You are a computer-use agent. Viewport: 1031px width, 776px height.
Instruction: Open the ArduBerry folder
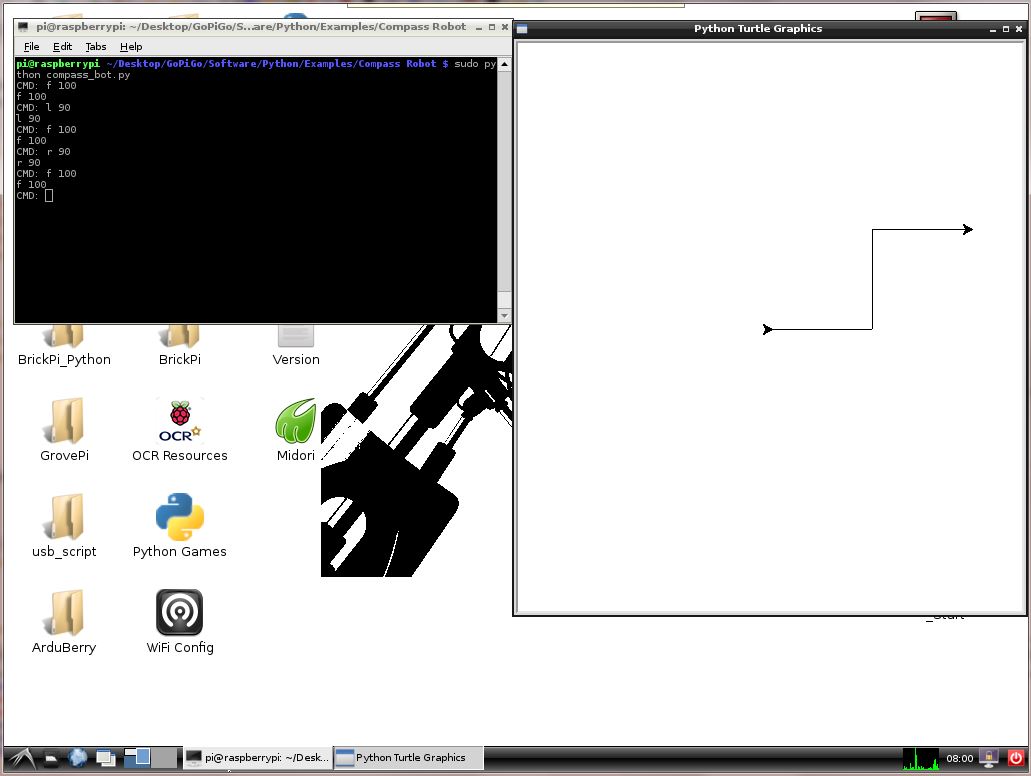pos(64,622)
